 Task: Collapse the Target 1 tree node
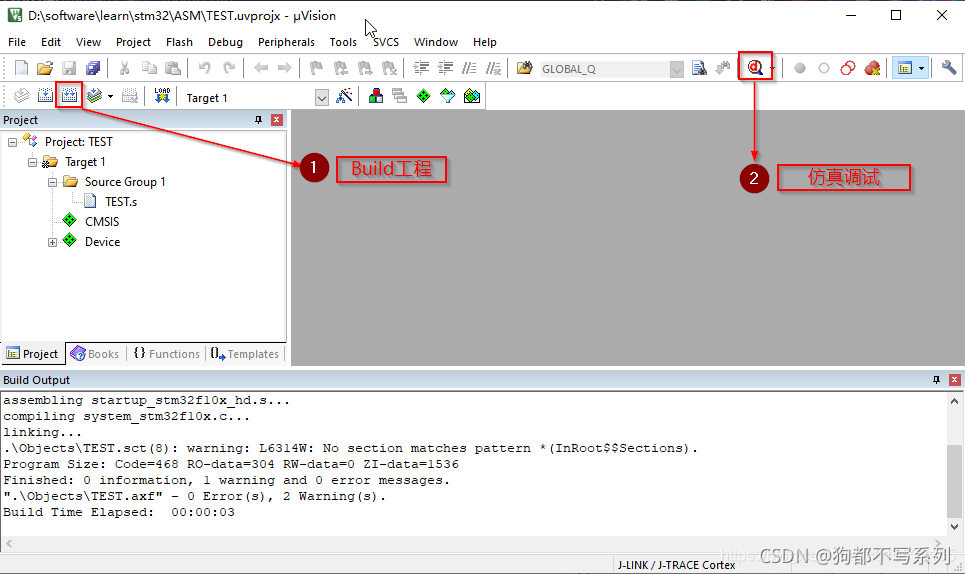coord(32,162)
